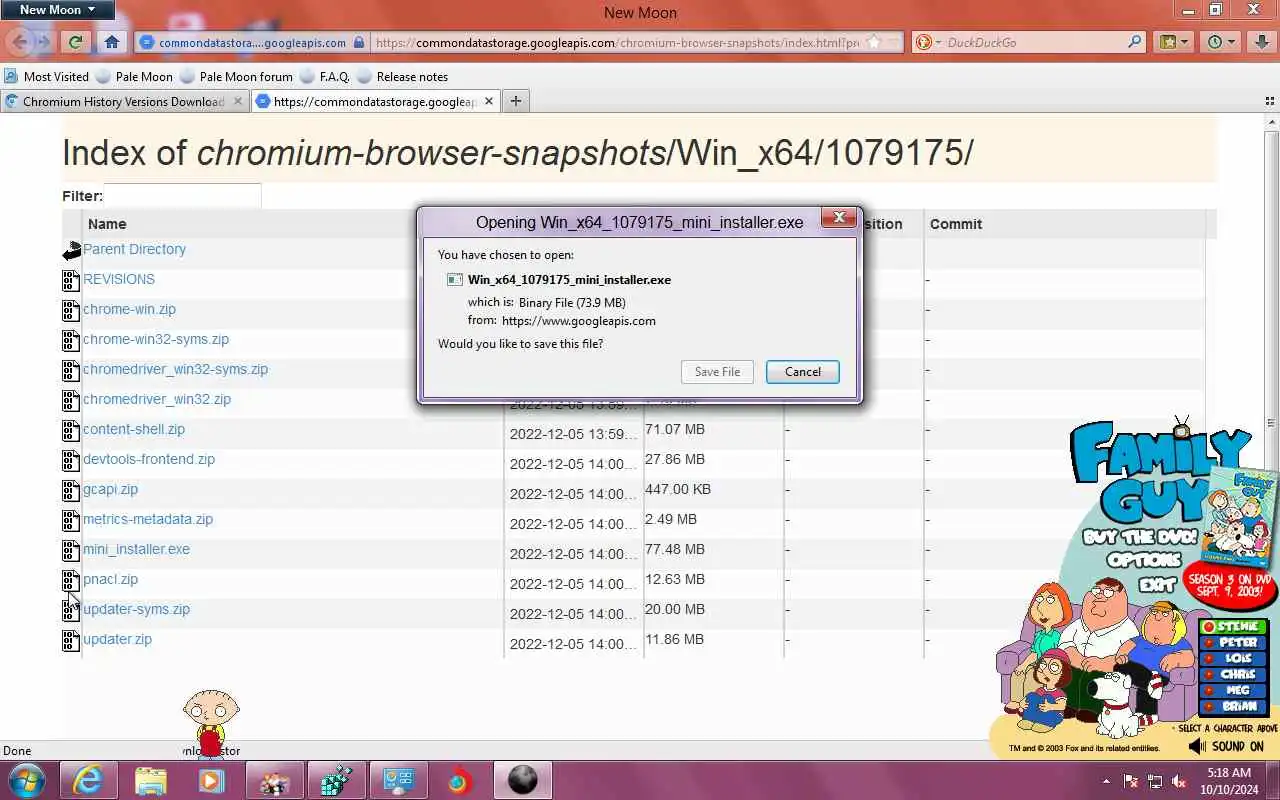Download content-shell.zip

[134, 429]
